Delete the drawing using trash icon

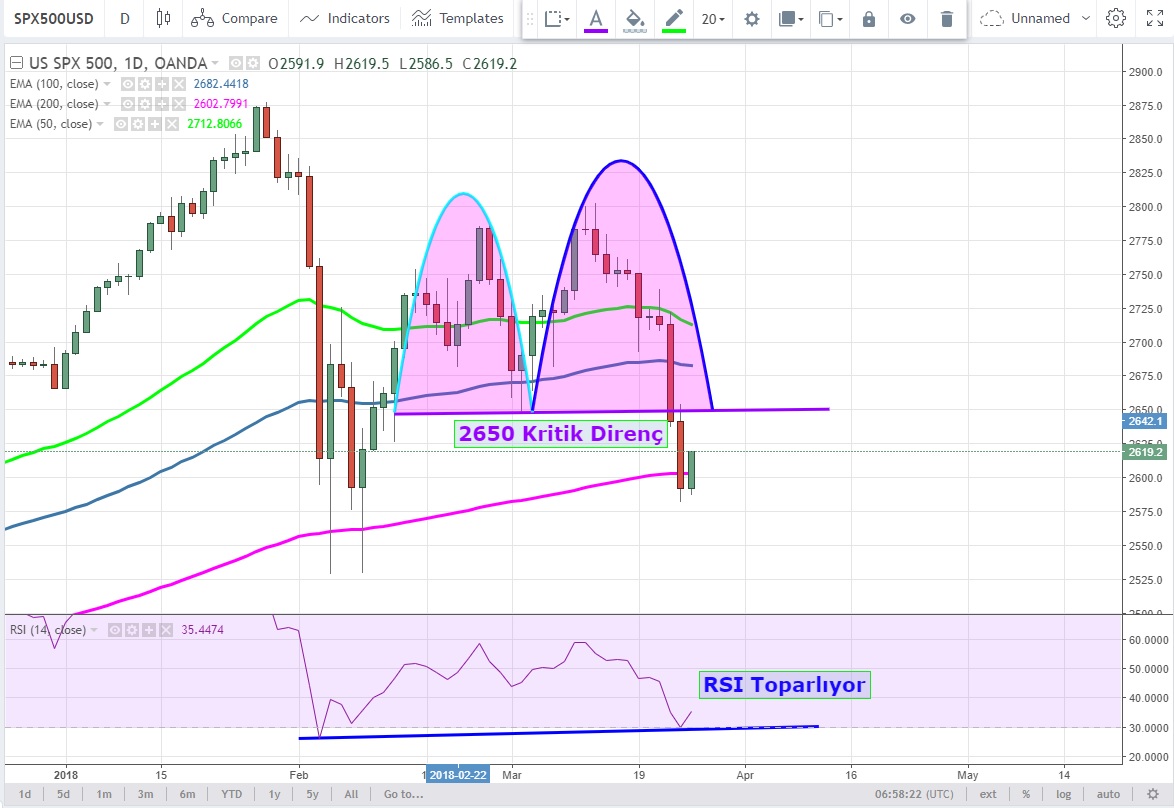point(946,18)
